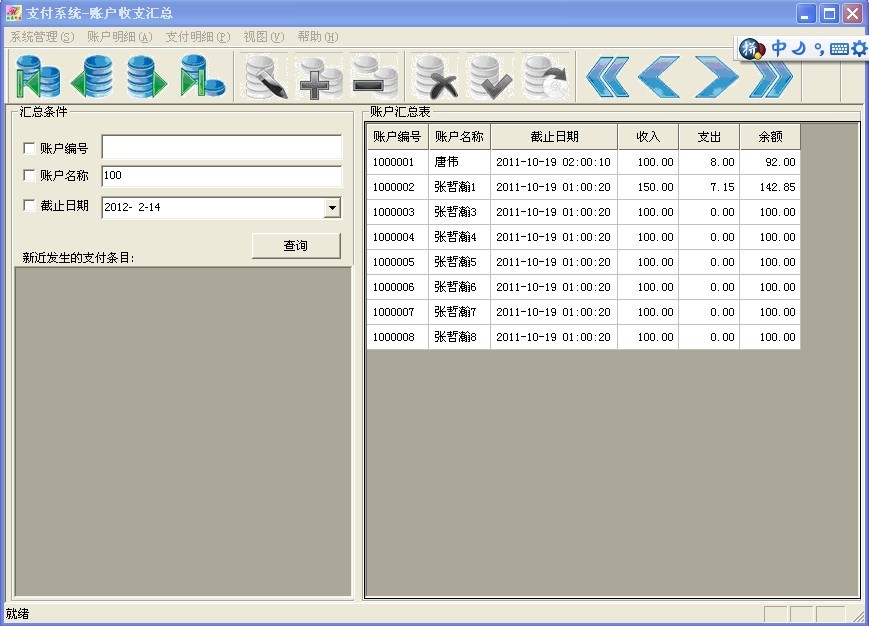
Task: Click the edit record pencil icon
Action: pyautogui.click(x=265, y=77)
